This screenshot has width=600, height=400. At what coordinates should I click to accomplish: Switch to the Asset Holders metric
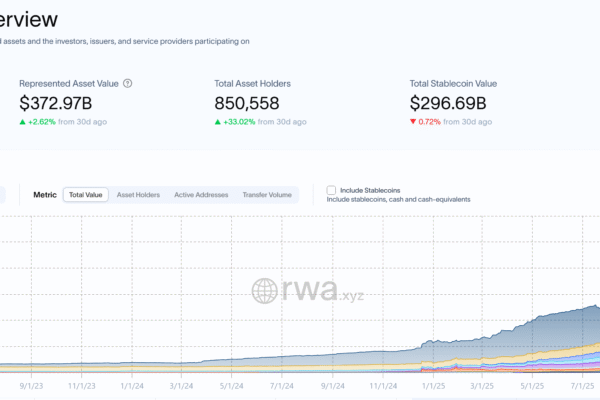coord(138,195)
